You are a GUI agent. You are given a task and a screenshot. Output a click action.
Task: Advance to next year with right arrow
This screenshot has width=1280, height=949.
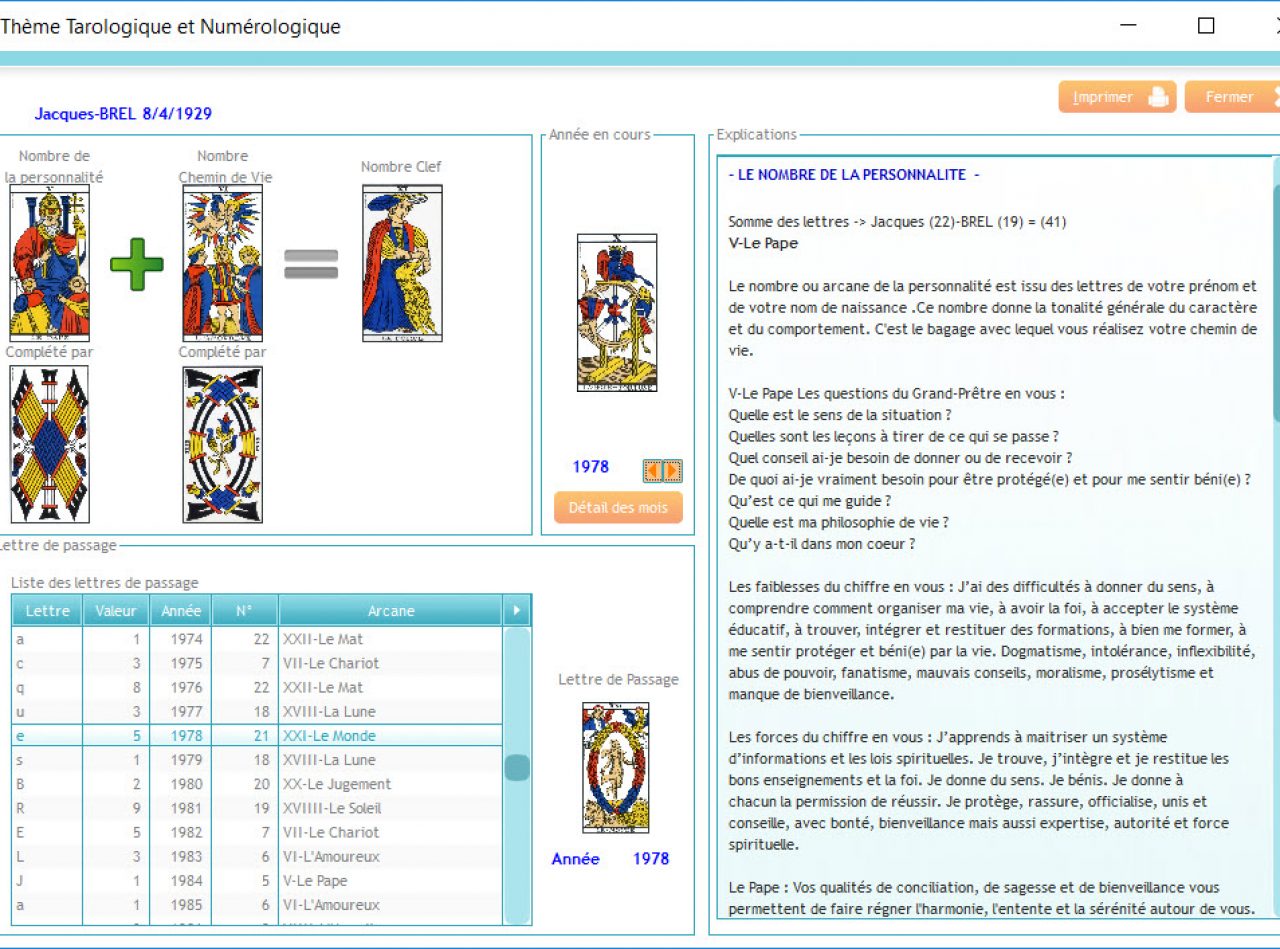click(x=673, y=470)
